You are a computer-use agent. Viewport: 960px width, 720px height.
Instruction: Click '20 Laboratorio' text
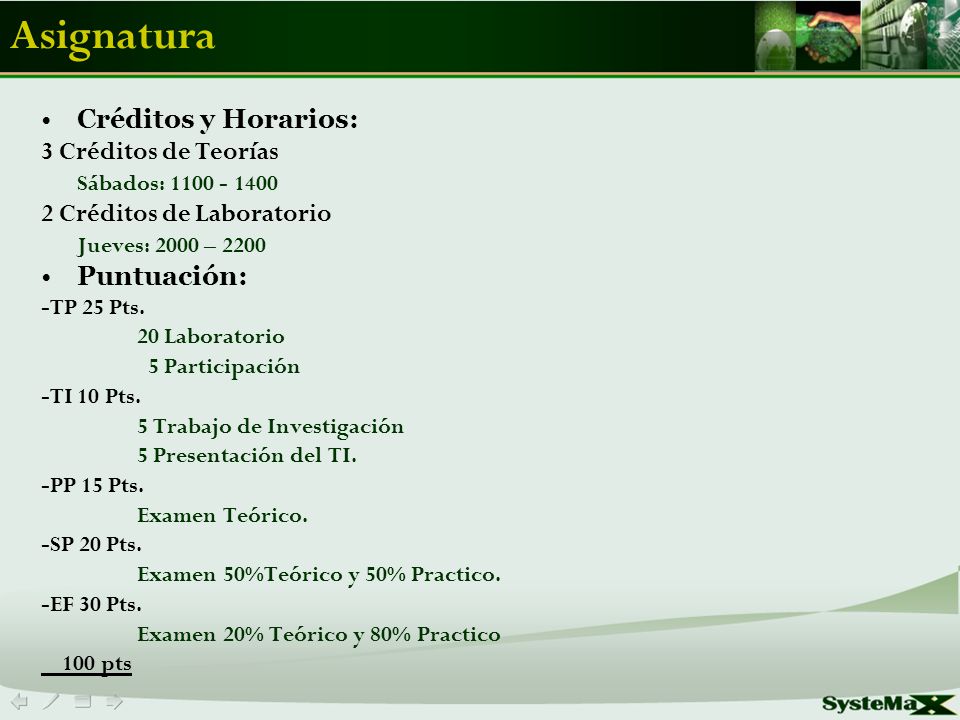tap(211, 336)
